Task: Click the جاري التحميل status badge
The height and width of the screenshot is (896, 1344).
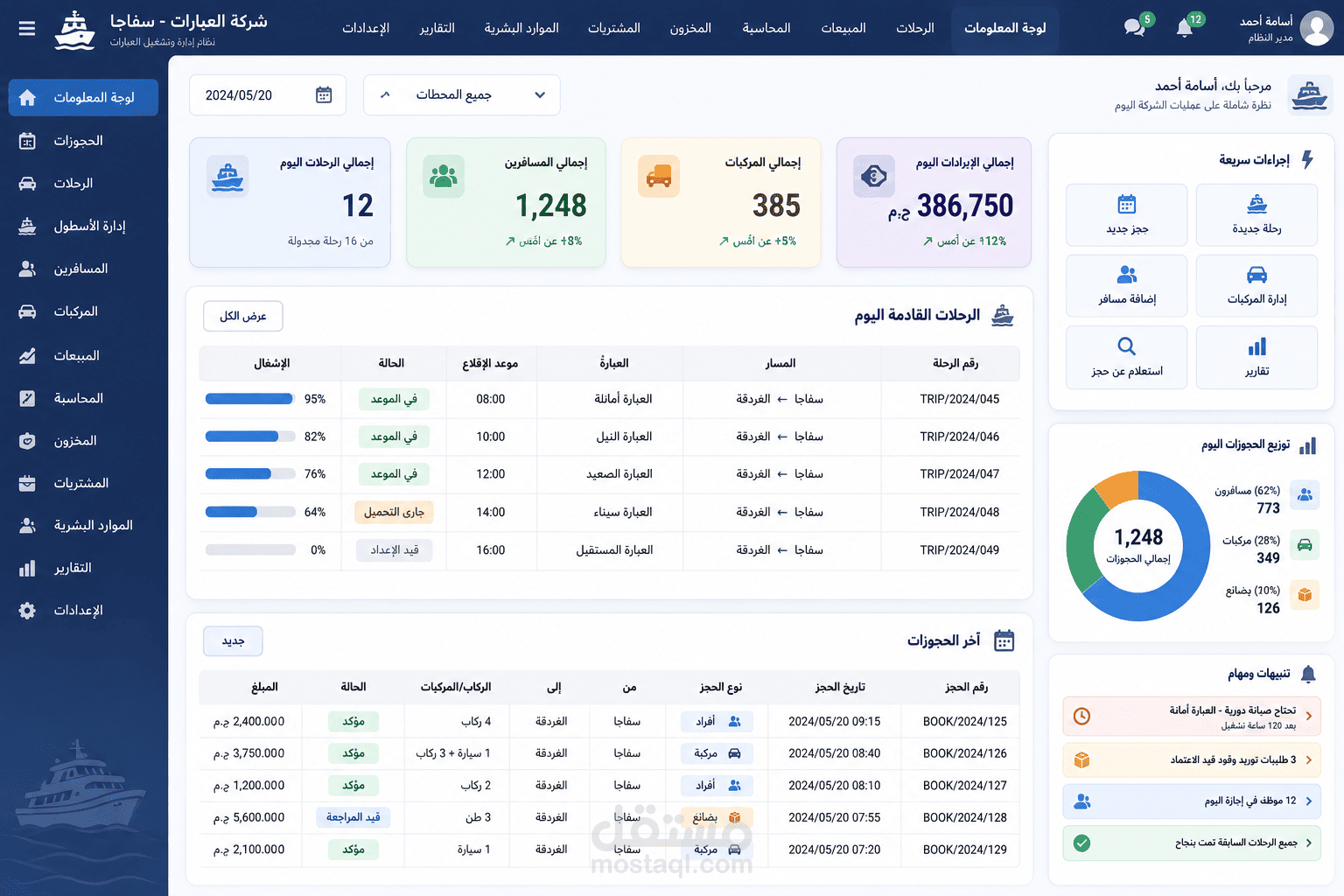Action: [x=394, y=512]
